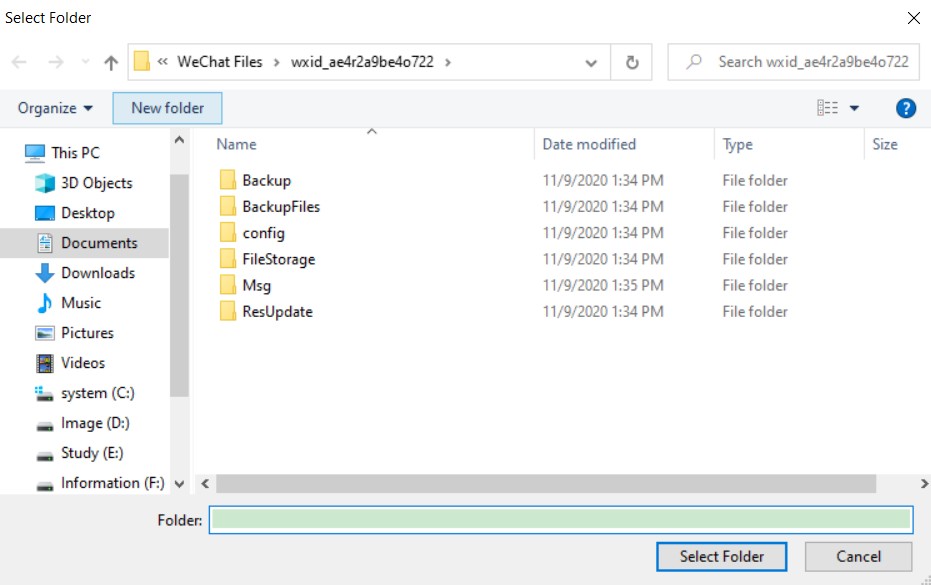Navigate up one folder level
The width and height of the screenshot is (931, 585).
click(x=110, y=62)
